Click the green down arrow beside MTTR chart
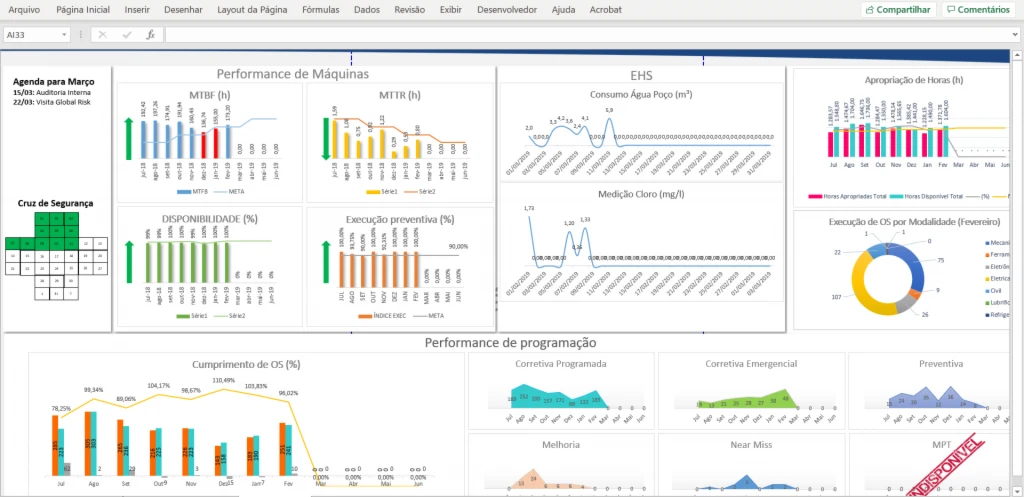1024x497 pixels. click(x=325, y=139)
